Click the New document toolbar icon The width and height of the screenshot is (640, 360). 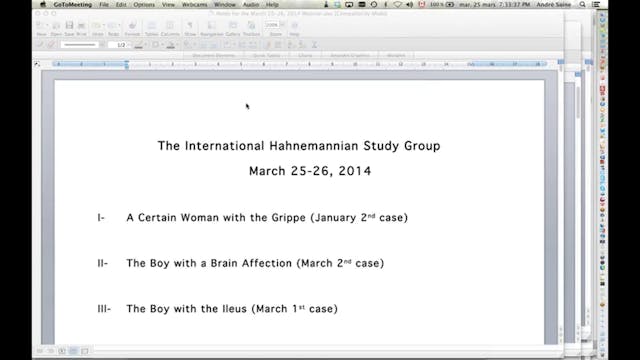(40, 26)
